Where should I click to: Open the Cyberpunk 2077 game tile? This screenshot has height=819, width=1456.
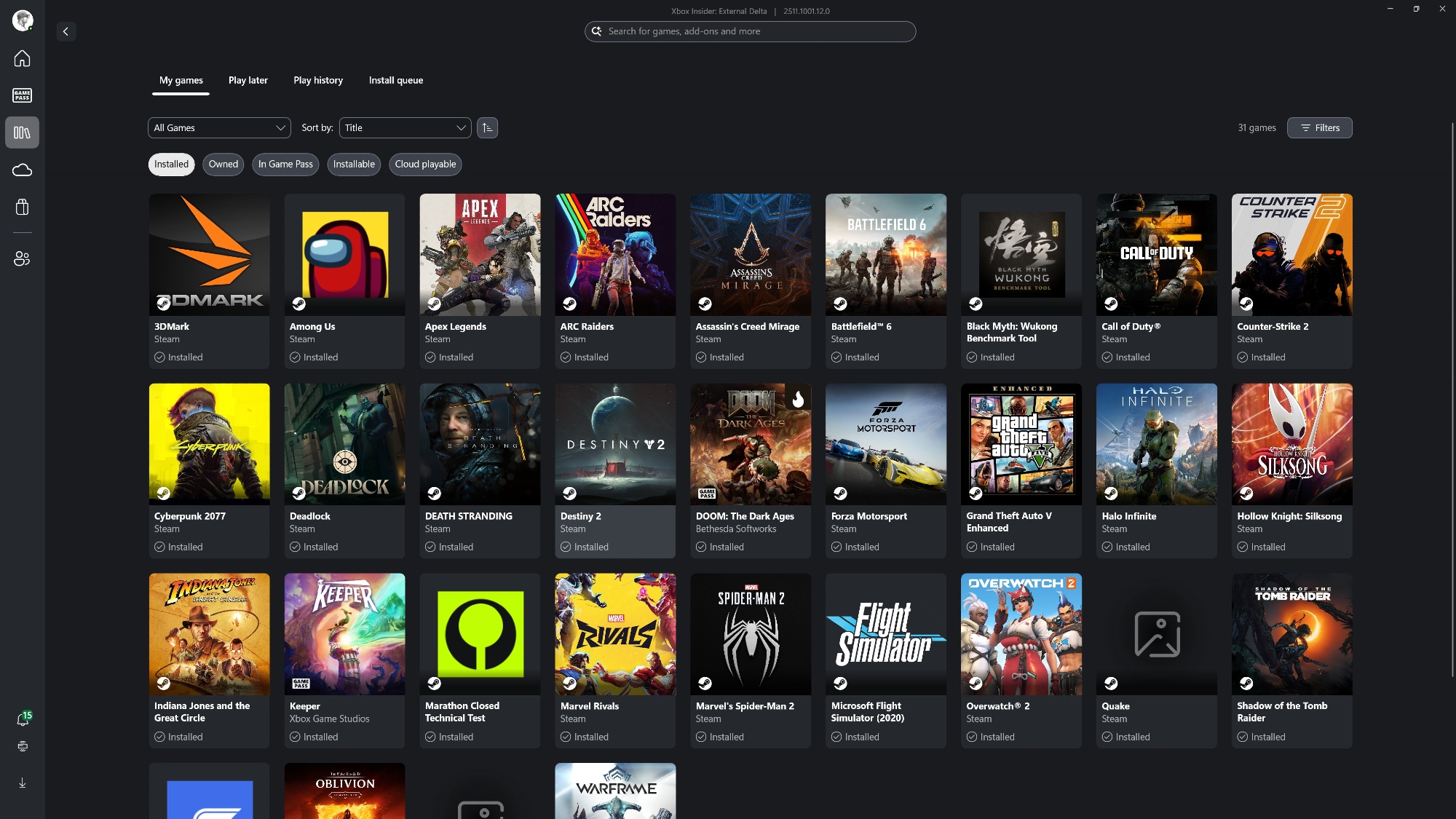click(209, 444)
